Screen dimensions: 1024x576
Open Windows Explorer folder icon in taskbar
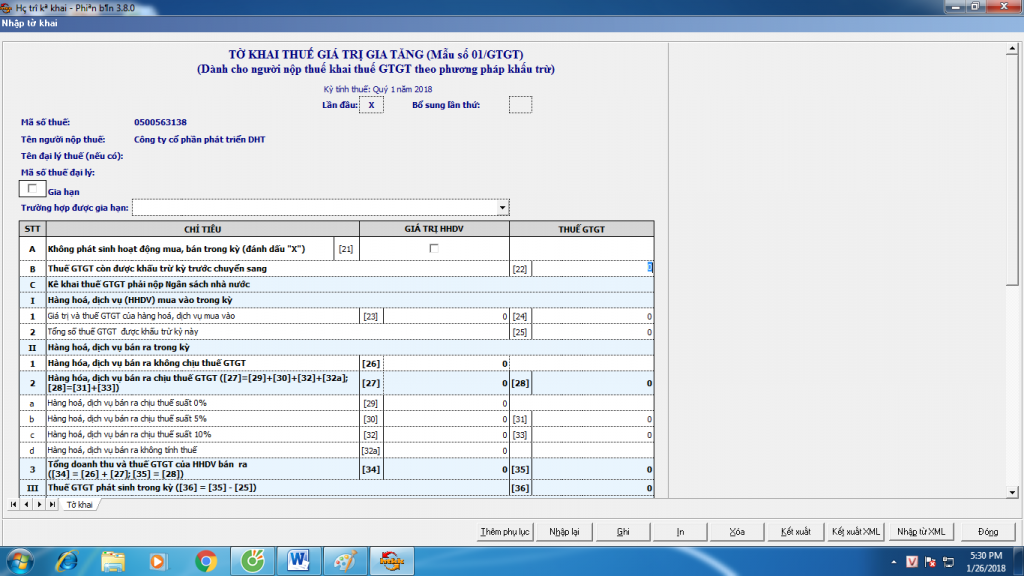(113, 560)
